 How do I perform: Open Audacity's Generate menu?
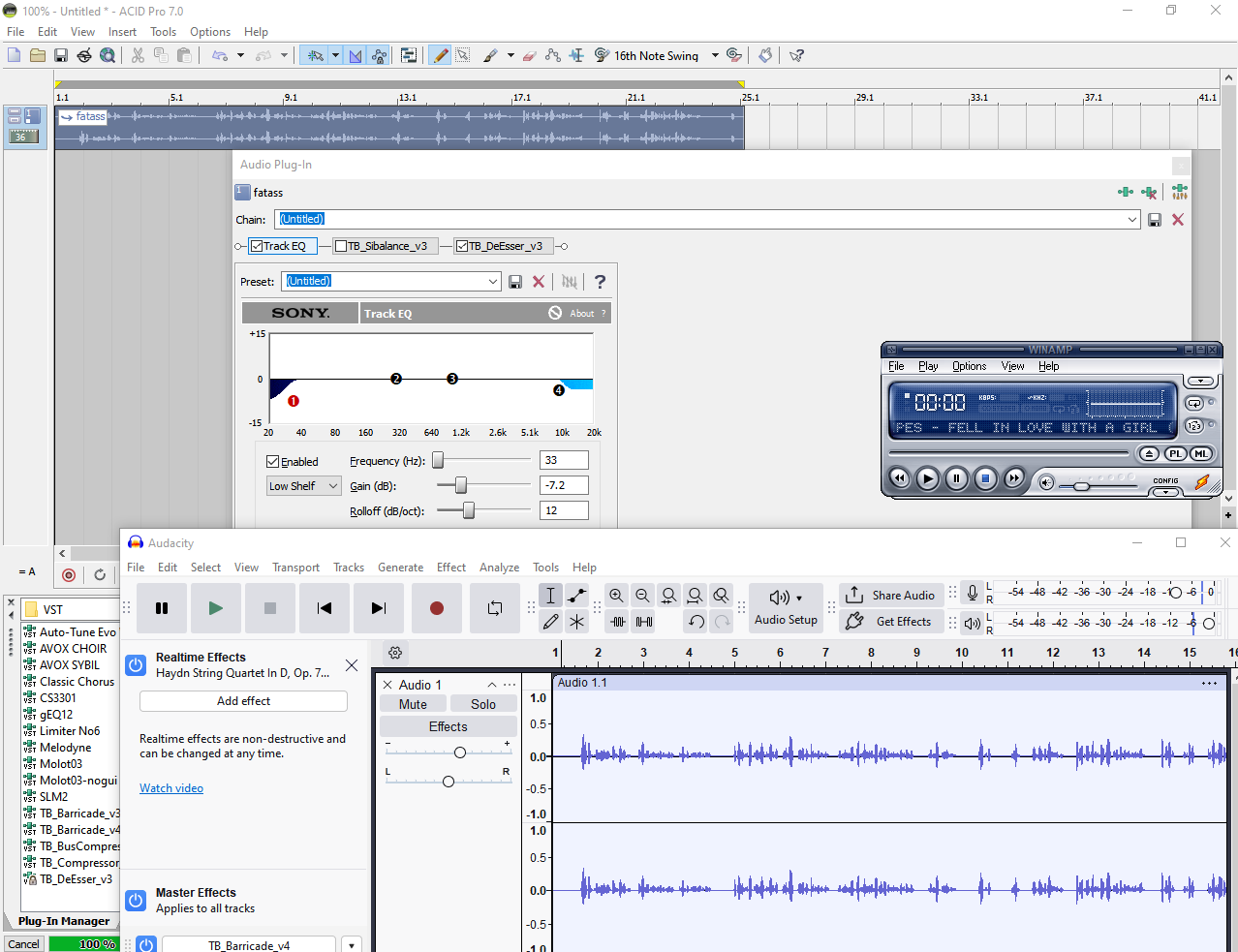click(x=400, y=568)
